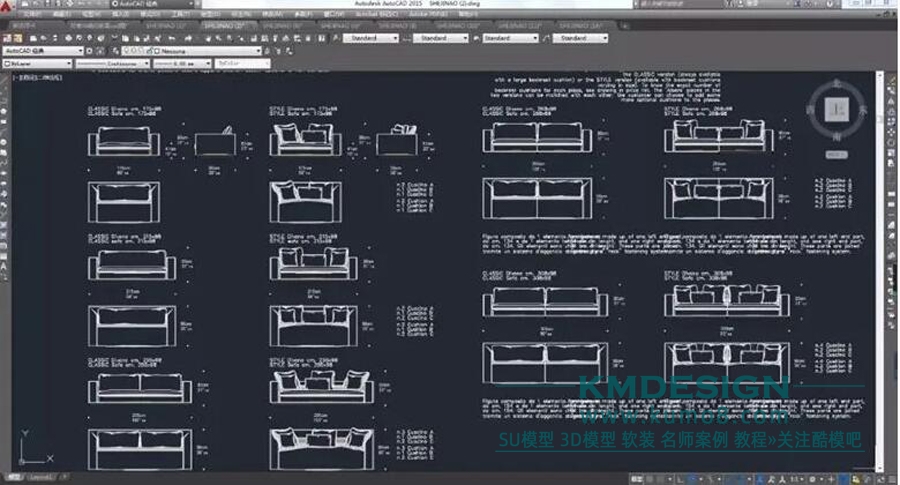900x485 pixels.
Task: Switch to the Layout1 tab
Action: point(40,478)
